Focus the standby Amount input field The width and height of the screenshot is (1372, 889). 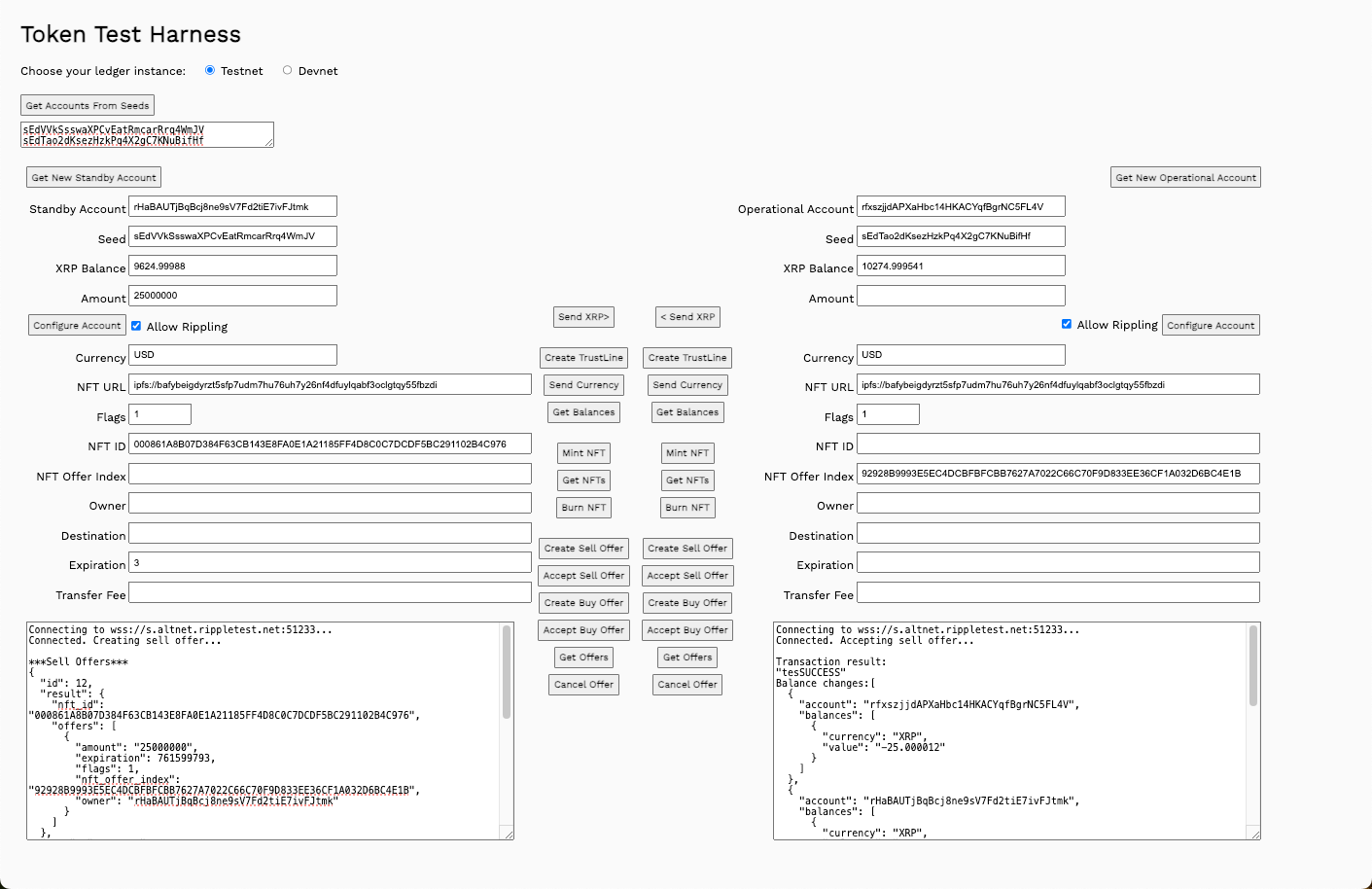click(x=233, y=296)
